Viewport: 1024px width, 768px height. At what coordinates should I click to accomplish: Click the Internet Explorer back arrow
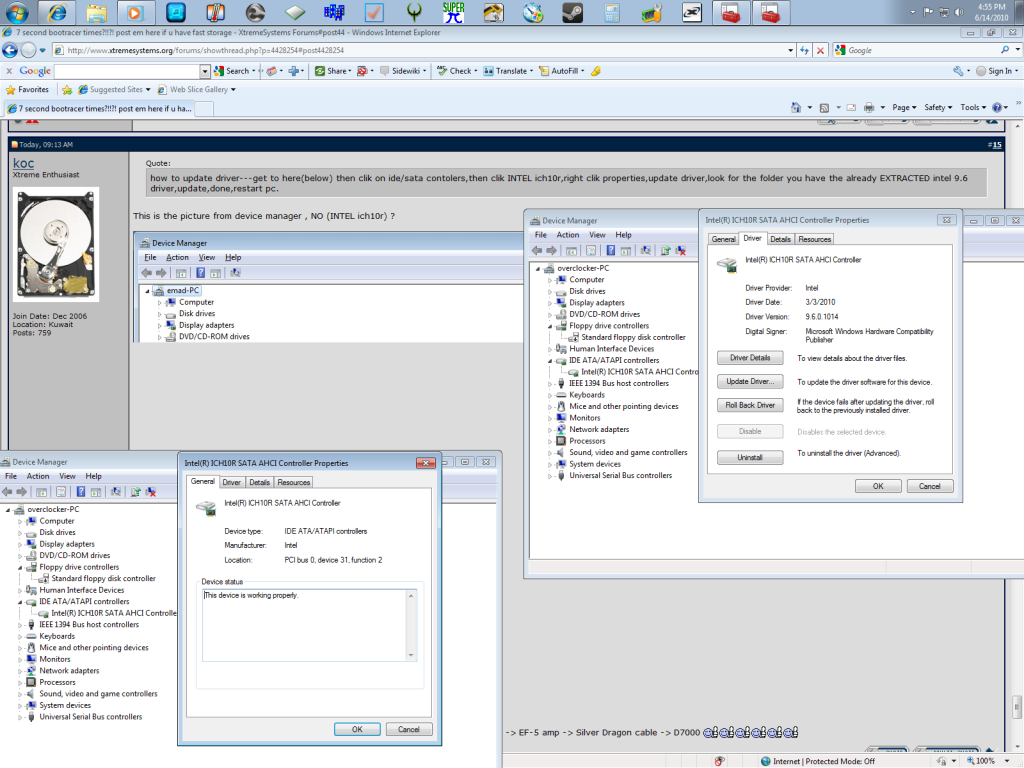coord(10,50)
